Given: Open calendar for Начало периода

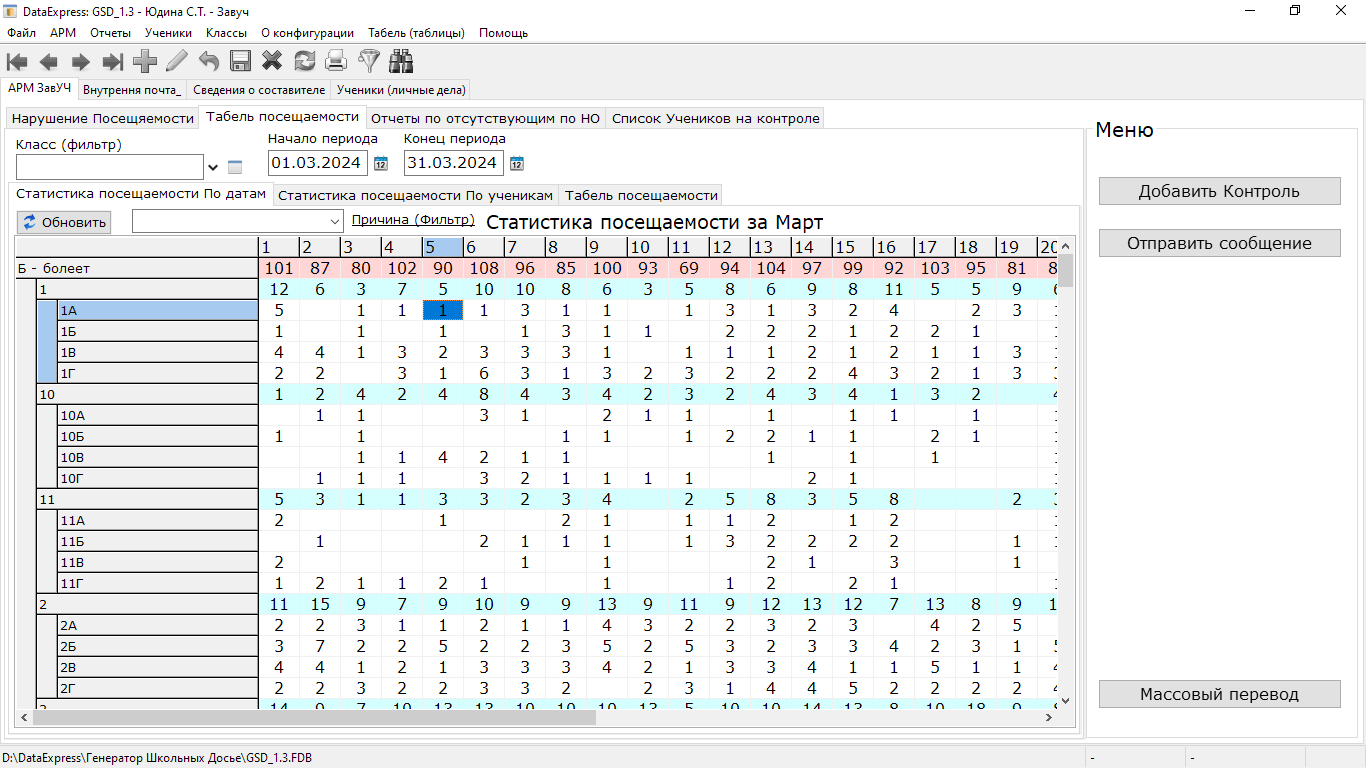Looking at the screenshot, I should click(380, 163).
